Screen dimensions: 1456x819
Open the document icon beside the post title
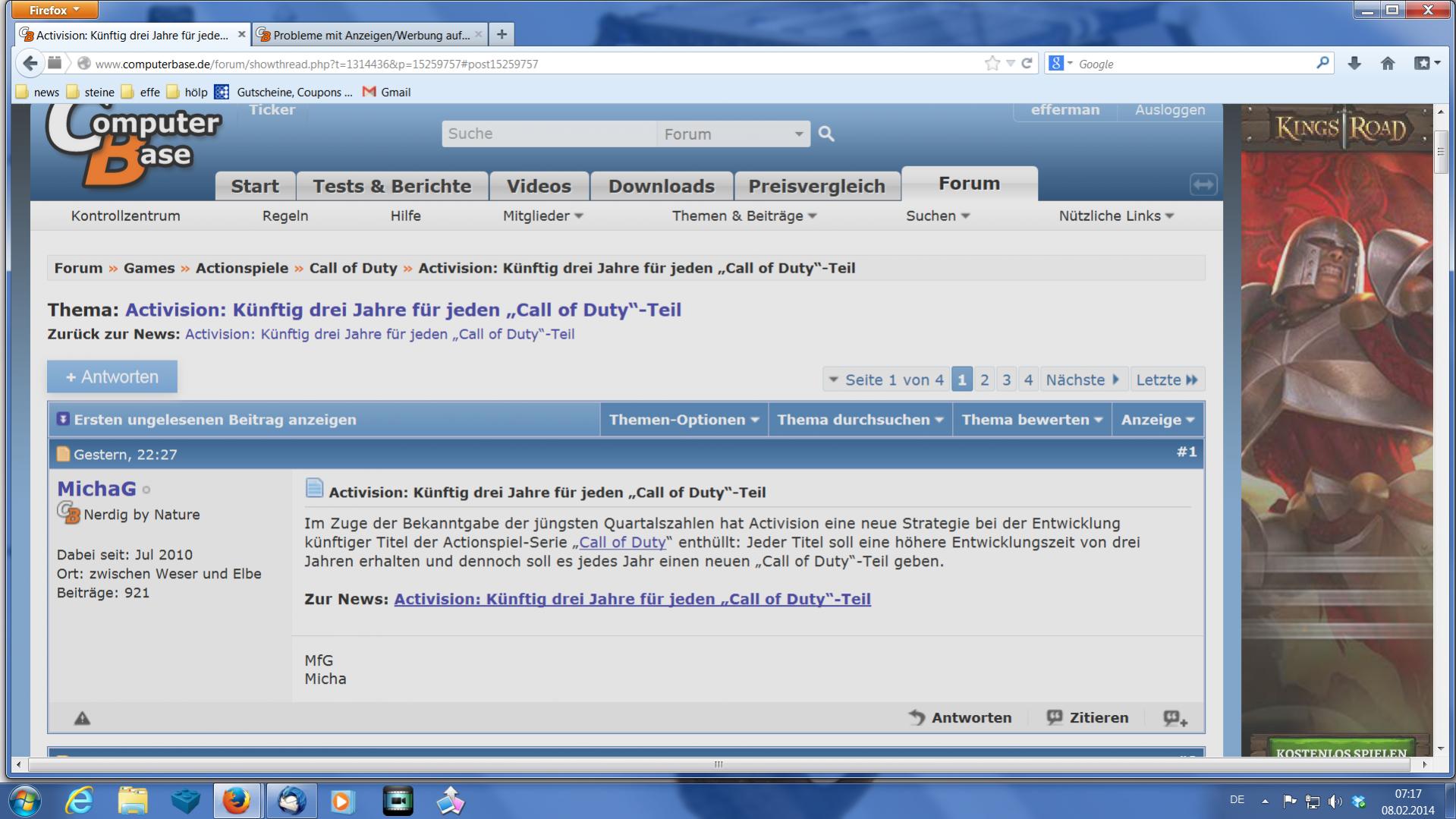[314, 487]
